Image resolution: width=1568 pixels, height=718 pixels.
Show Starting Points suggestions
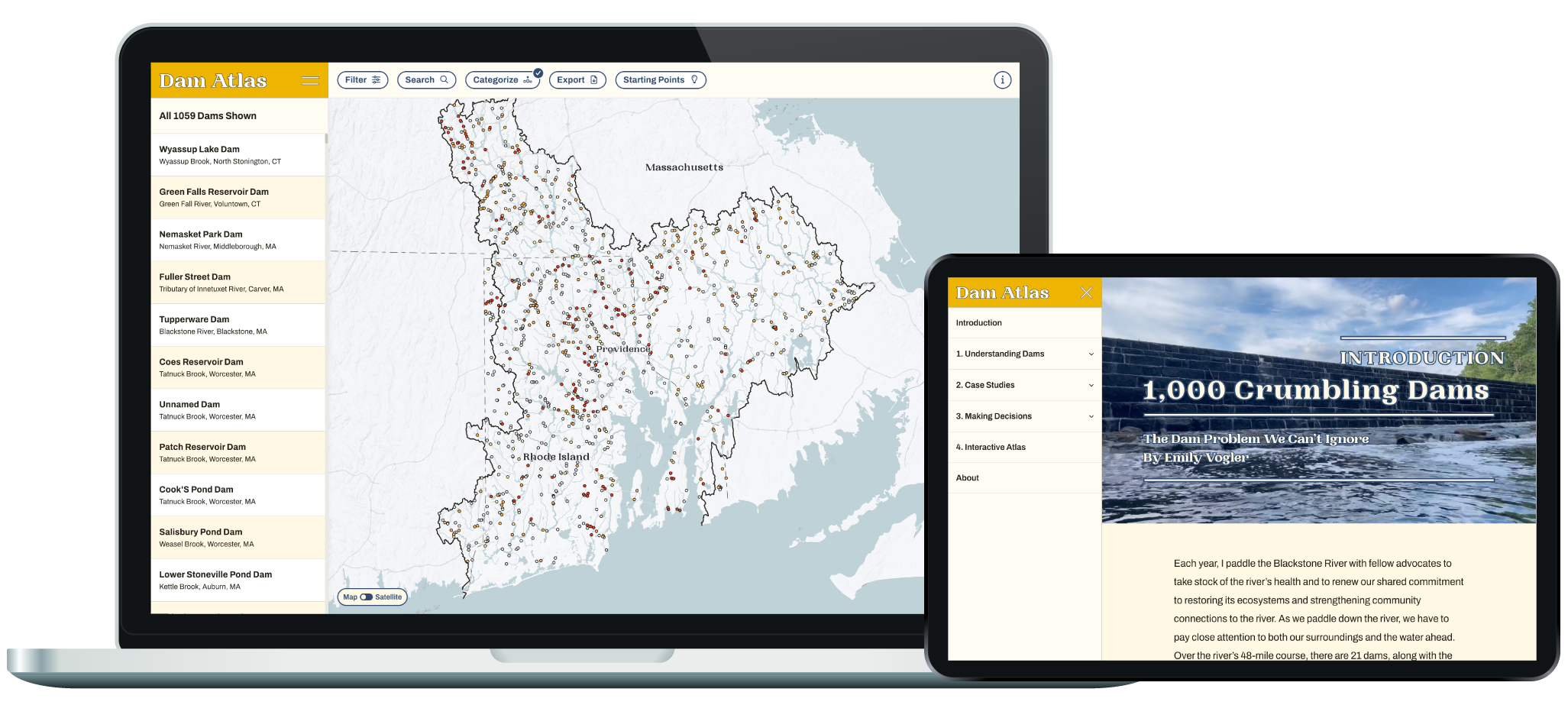click(x=660, y=80)
